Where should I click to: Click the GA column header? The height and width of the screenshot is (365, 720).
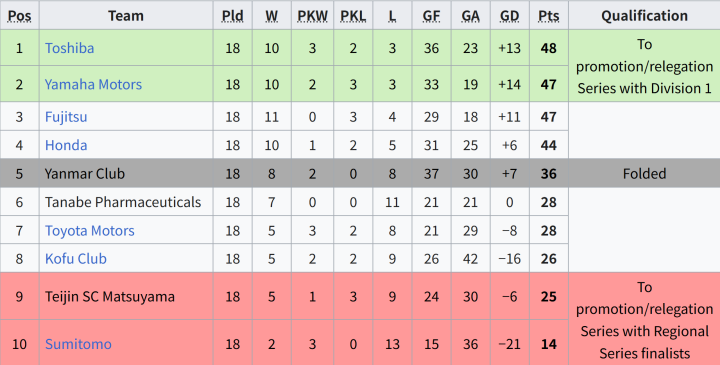471,16
